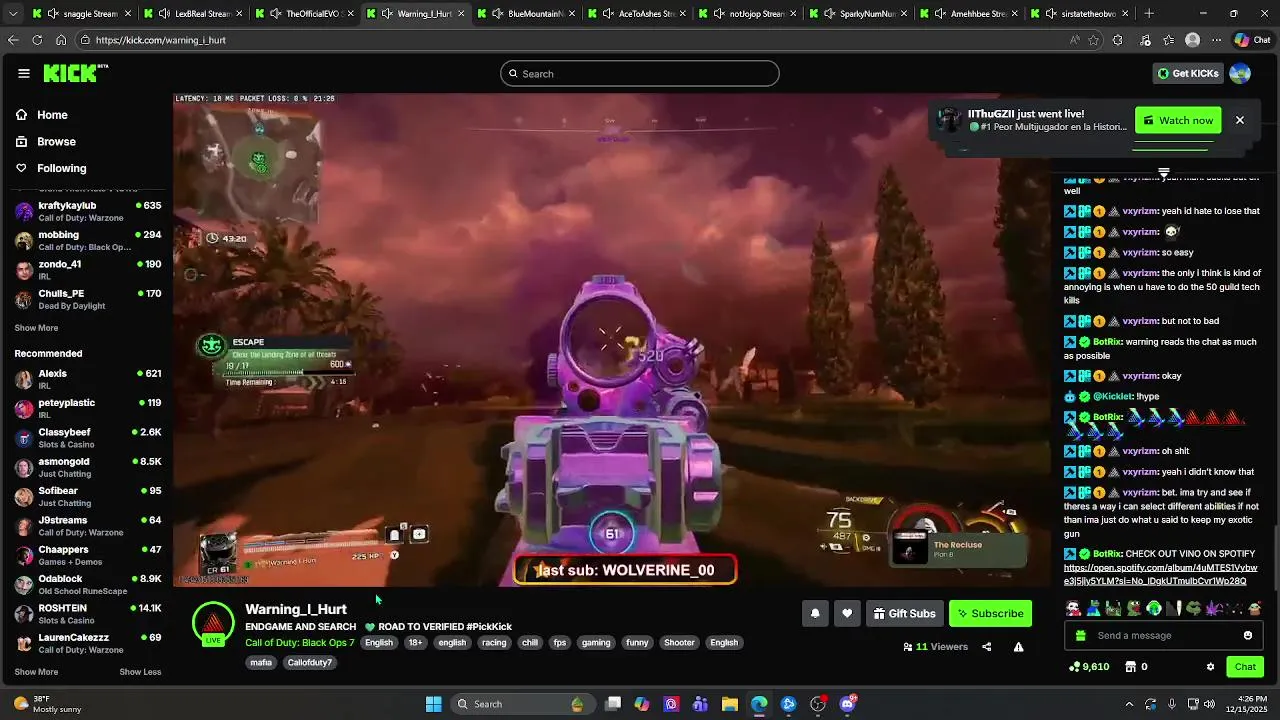This screenshot has width=1280, height=720.
Task: Click the green Chat send button
Action: click(1245, 667)
